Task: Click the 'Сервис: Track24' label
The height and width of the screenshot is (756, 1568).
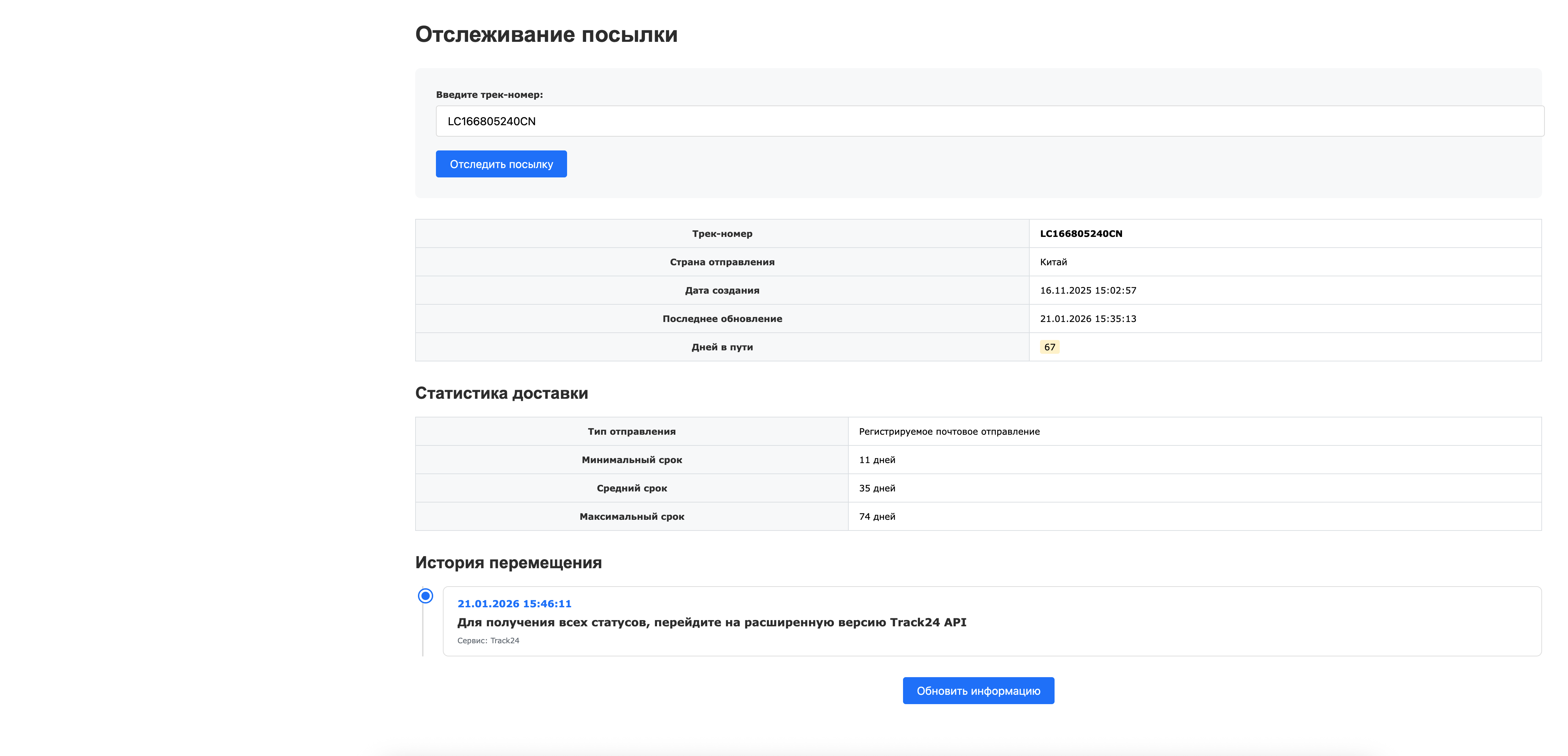Action: (x=488, y=640)
